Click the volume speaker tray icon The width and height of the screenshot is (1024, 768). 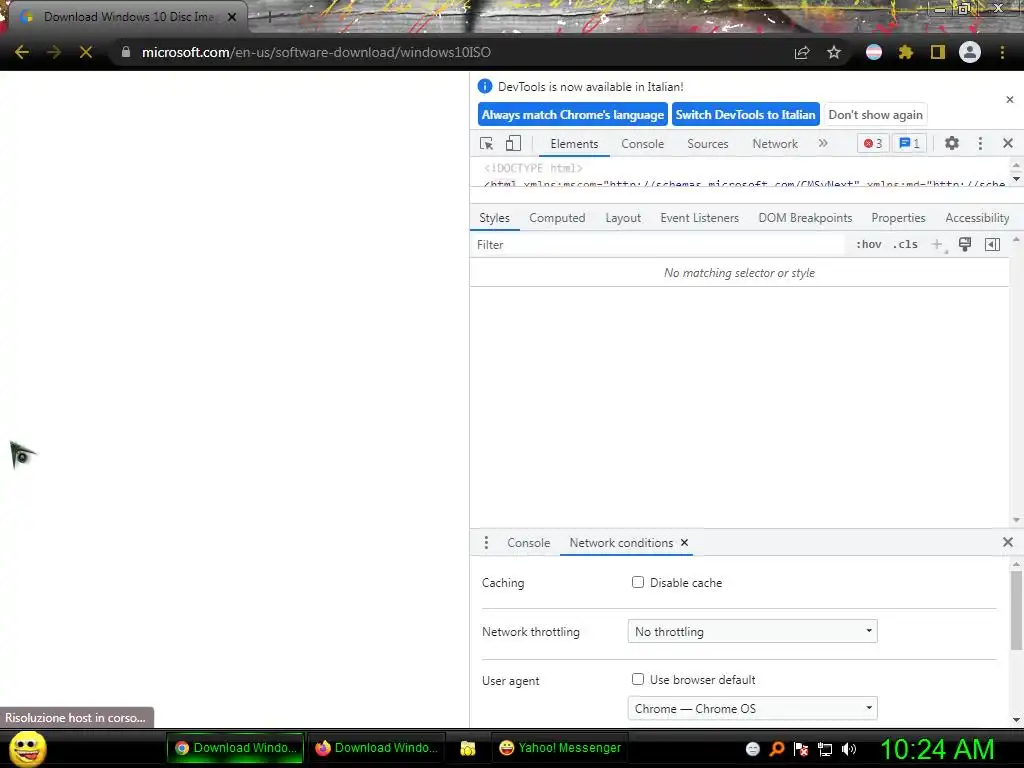[x=849, y=749]
